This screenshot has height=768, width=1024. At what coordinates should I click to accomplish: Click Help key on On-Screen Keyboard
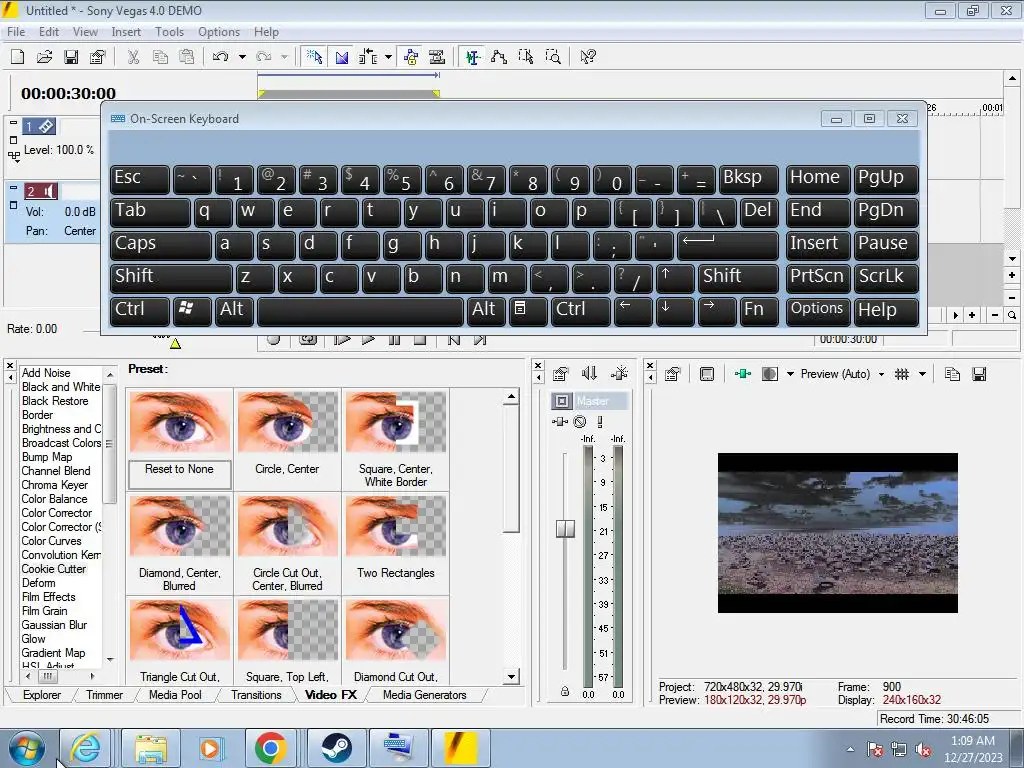(x=886, y=310)
